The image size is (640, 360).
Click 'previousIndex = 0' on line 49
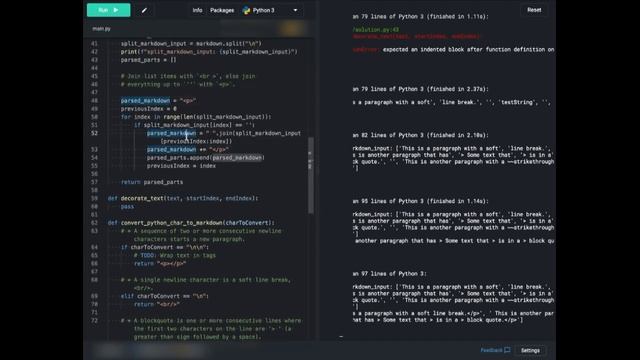(149, 109)
